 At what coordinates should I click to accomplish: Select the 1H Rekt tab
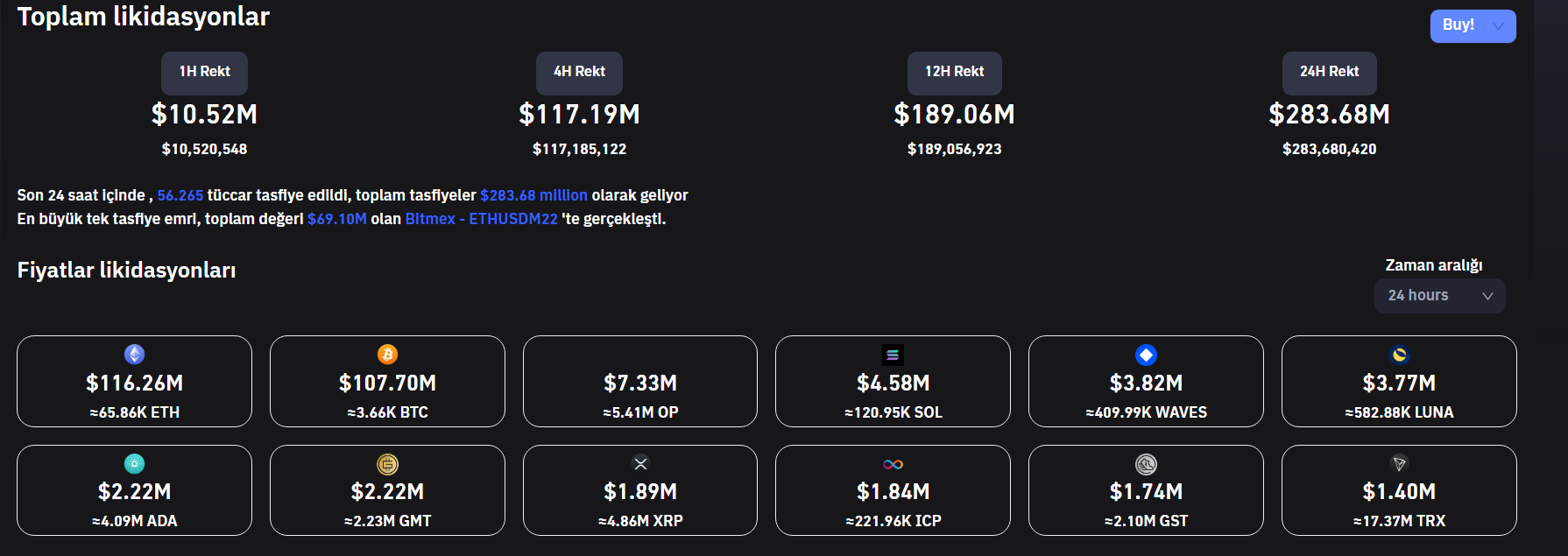point(204,73)
